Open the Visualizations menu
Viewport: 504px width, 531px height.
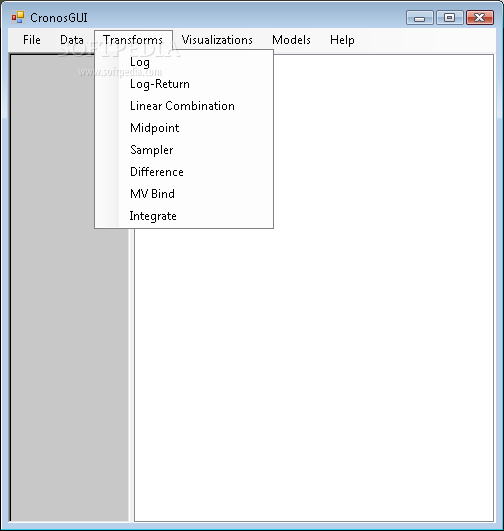pyautogui.click(x=217, y=40)
